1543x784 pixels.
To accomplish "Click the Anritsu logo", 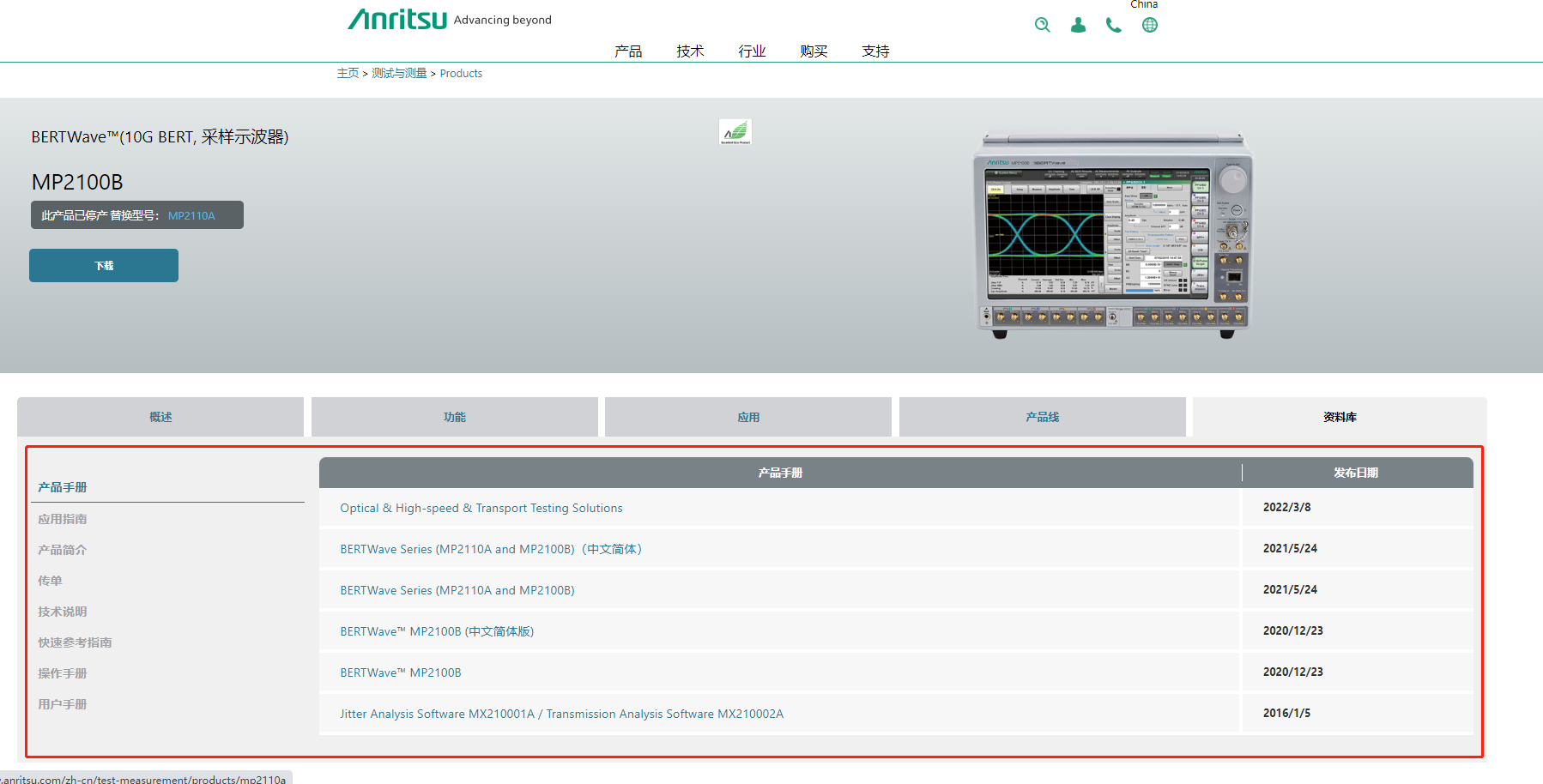I will [396, 19].
